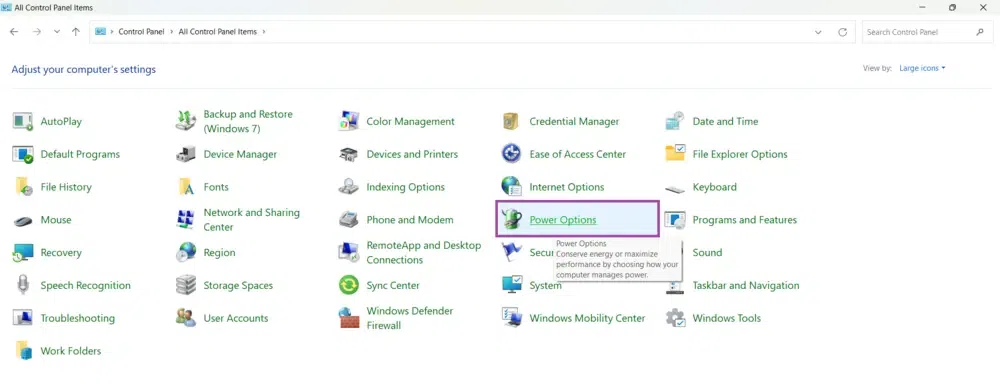1000x392 pixels.
Task: Click All Control Panel Items breadcrumb
Action: [217, 32]
